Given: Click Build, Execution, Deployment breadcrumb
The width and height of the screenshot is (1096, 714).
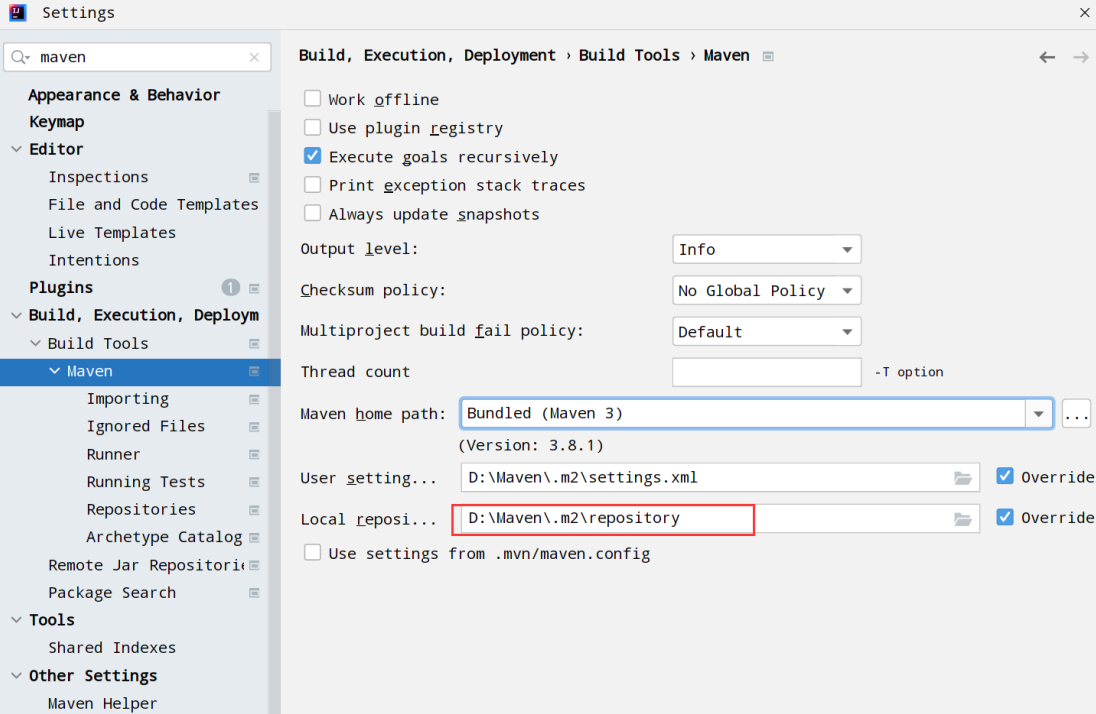Looking at the screenshot, I should pyautogui.click(x=427, y=56).
